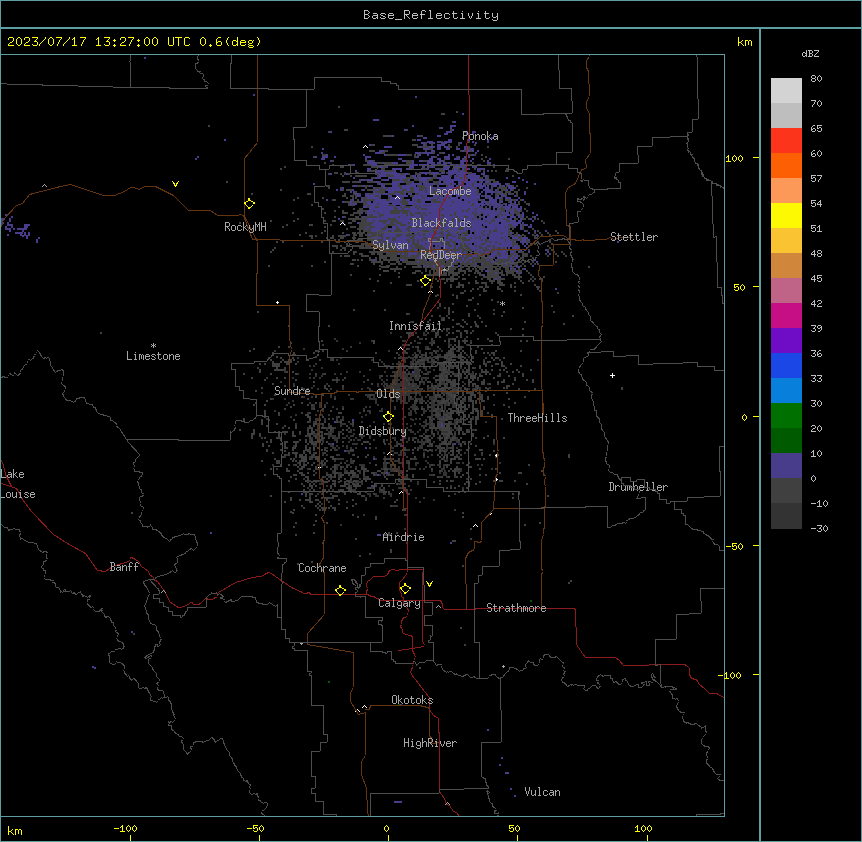
Task: Select the purple 39-36 dBZ legend swatch
Action: (x=786, y=341)
